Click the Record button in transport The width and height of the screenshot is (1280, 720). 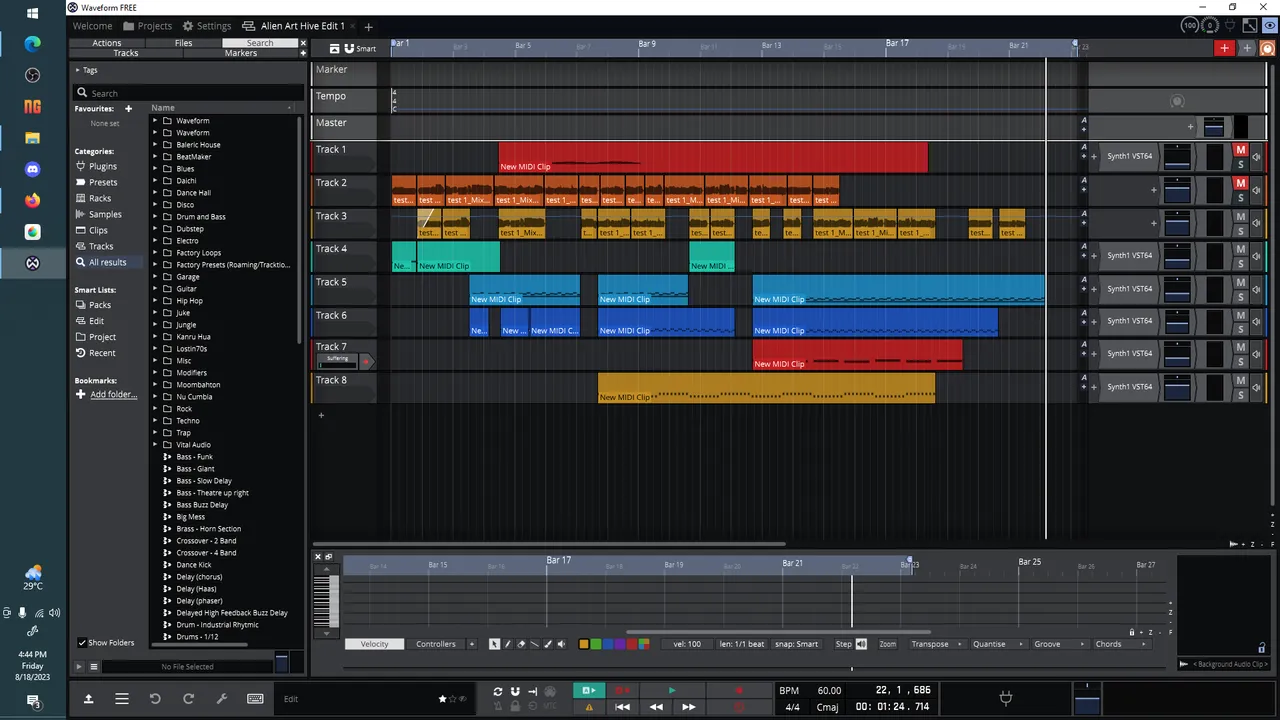pyautogui.click(x=739, y=691)
